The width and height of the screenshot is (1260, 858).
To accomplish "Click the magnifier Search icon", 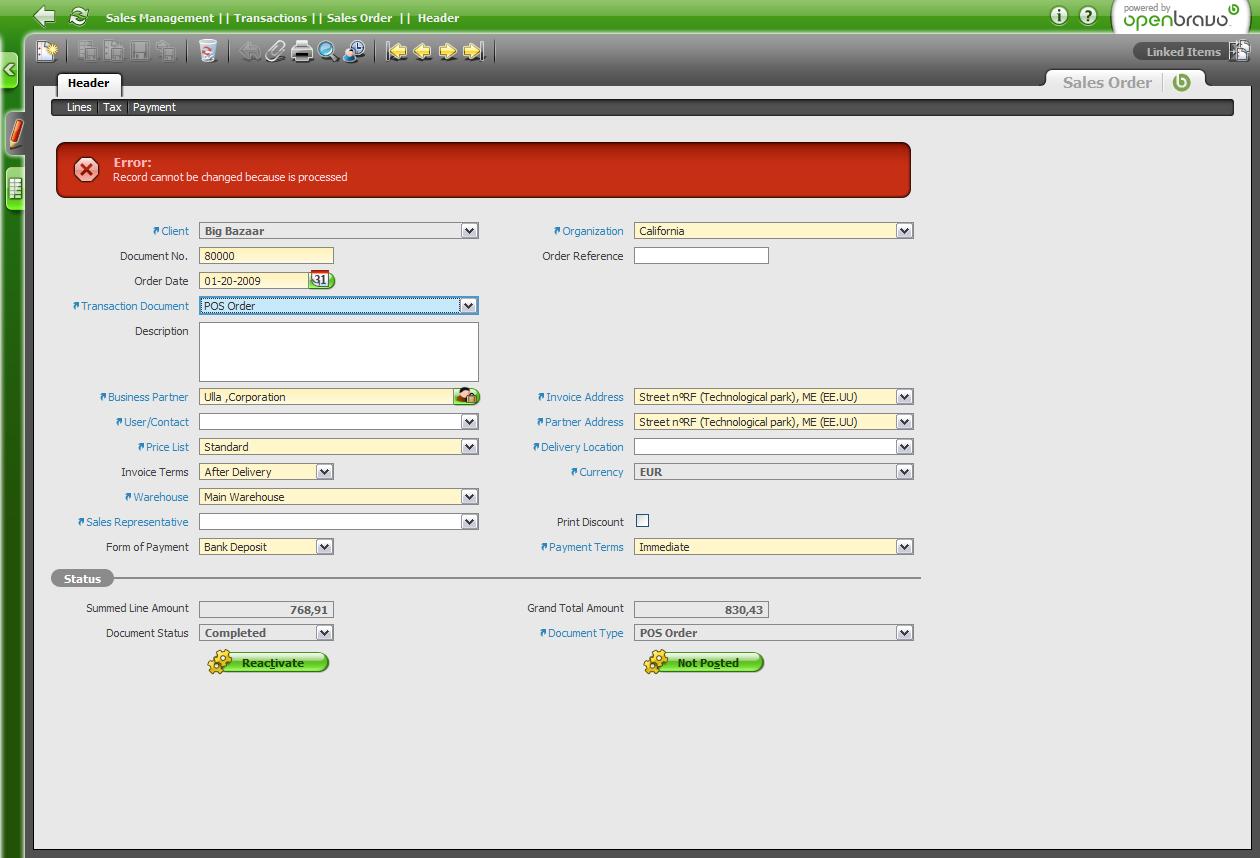I will [x=328, y=51].
